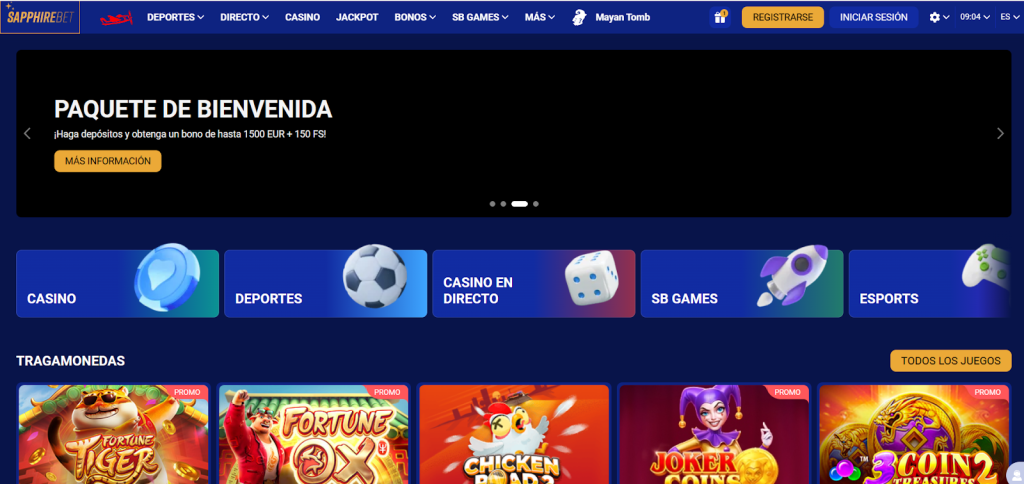Go to next banner with right arrow
Screen dimensions: 1024x484
1000,133
